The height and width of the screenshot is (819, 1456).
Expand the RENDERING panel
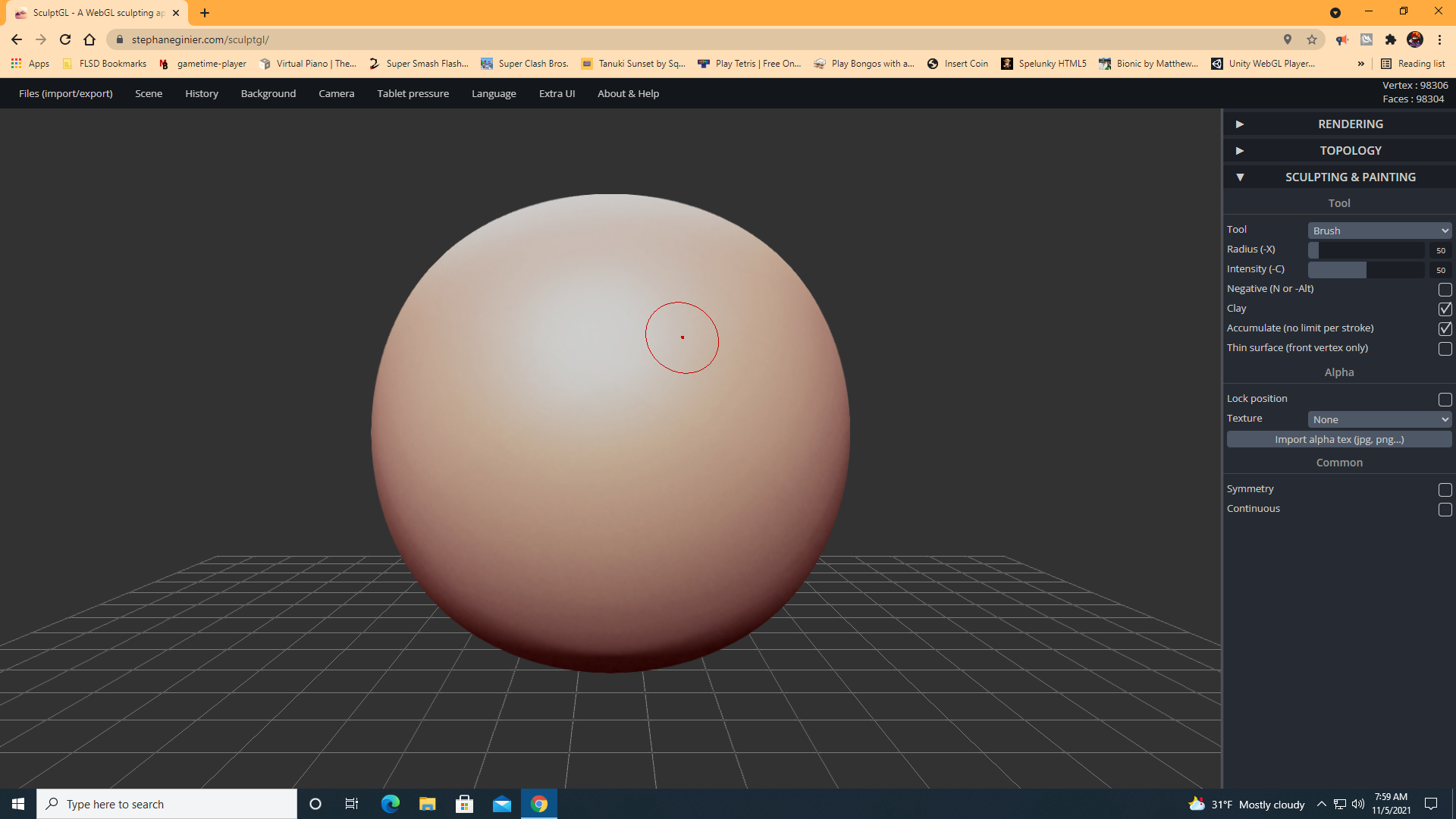[x=1339, y=124]
